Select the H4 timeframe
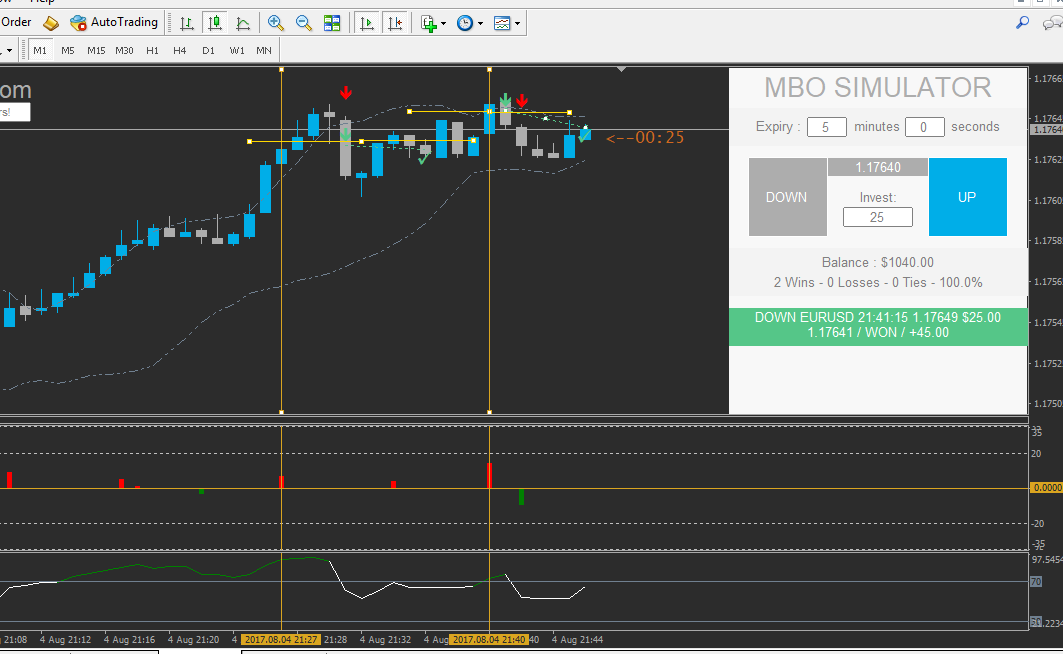The height and width of the screenshot is (654, 1063). point(180,51)
